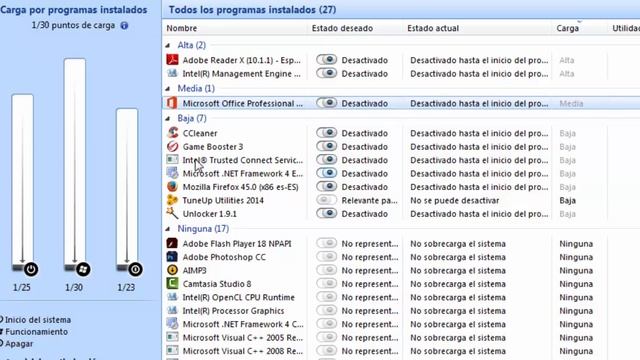The image size is (640, 360).
Task: Sort by the Carga column header
Action: [579, 28]
